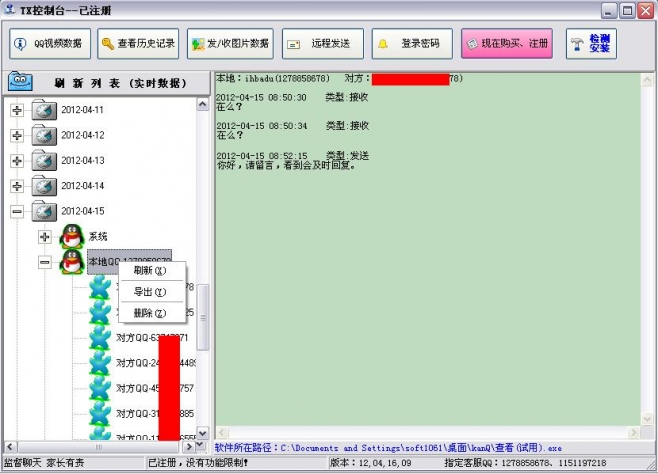Click the folder icon for 2012-04-11
The image size is (658, 474).
[44, 110]
